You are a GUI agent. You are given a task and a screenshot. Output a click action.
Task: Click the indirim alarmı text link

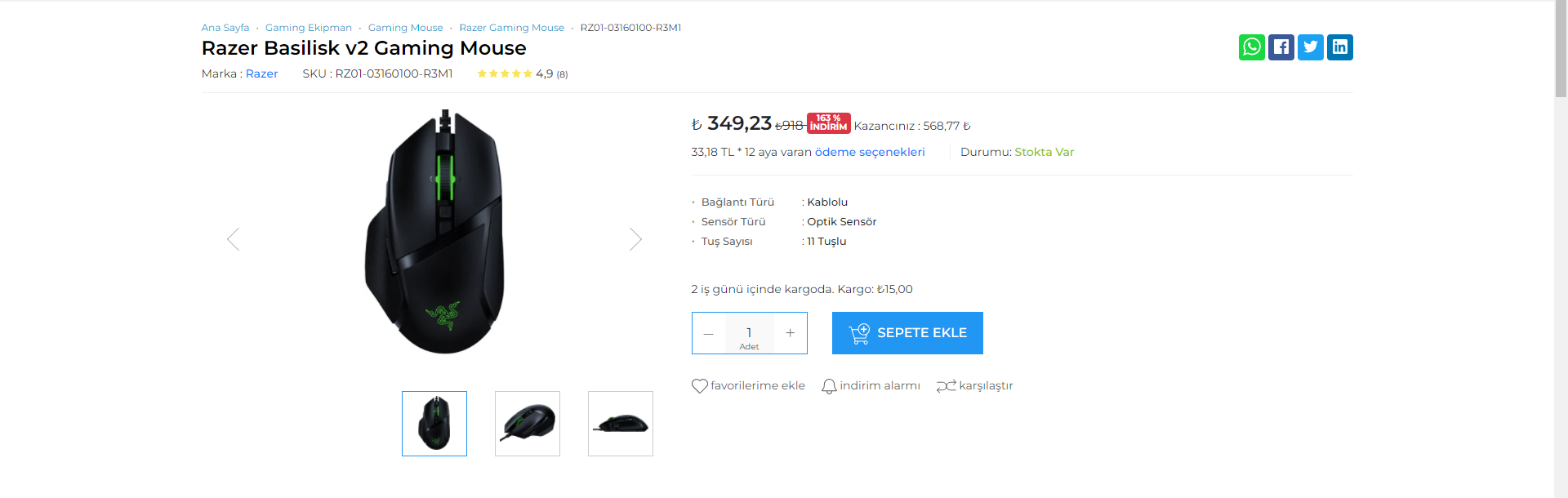point(880,386)
